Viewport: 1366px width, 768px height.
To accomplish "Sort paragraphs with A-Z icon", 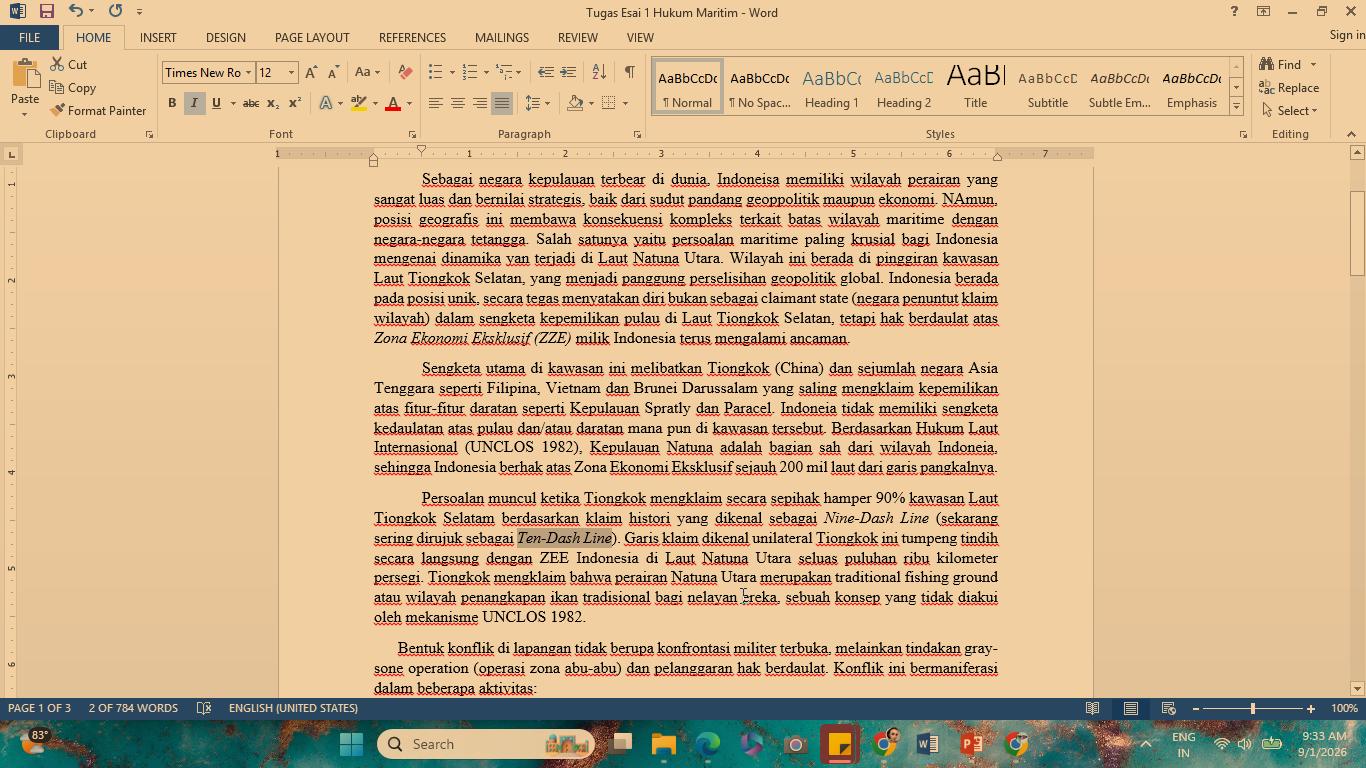I will click(599, 72).
